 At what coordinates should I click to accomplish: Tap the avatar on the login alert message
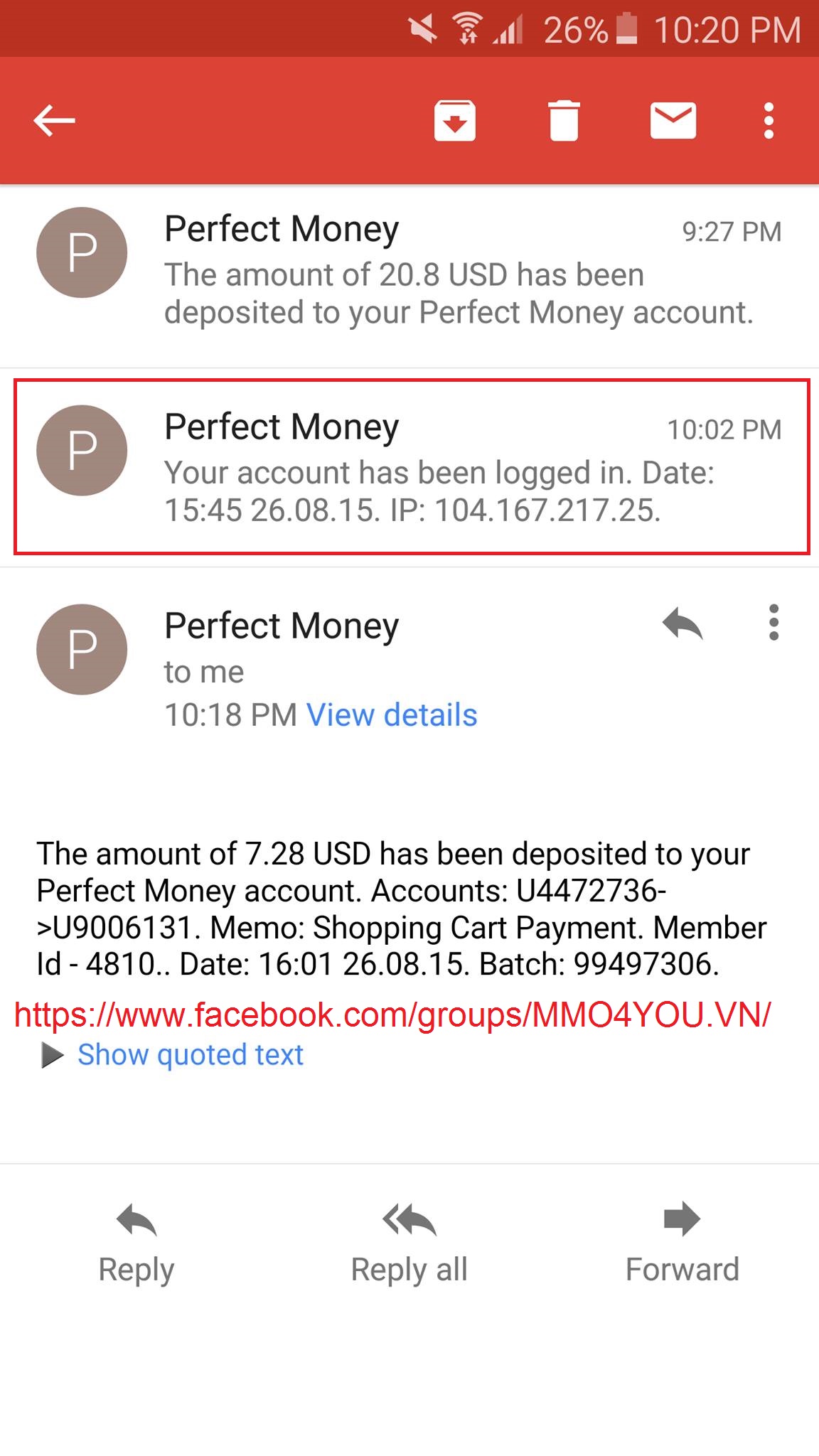tap(82, 451)
